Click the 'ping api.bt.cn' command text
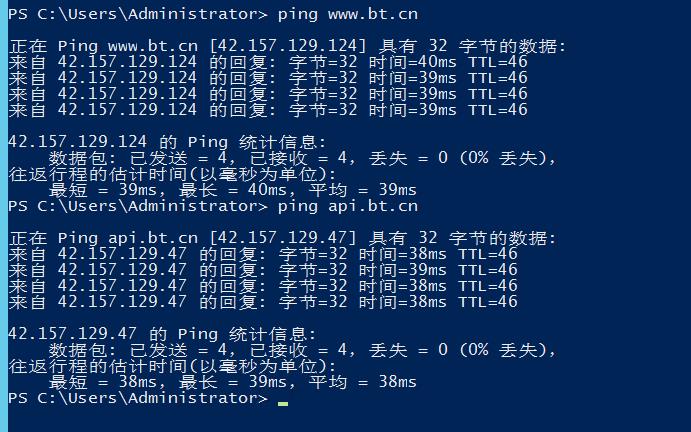The width and height of the screenshot is (691, 432). pos(348,206)
